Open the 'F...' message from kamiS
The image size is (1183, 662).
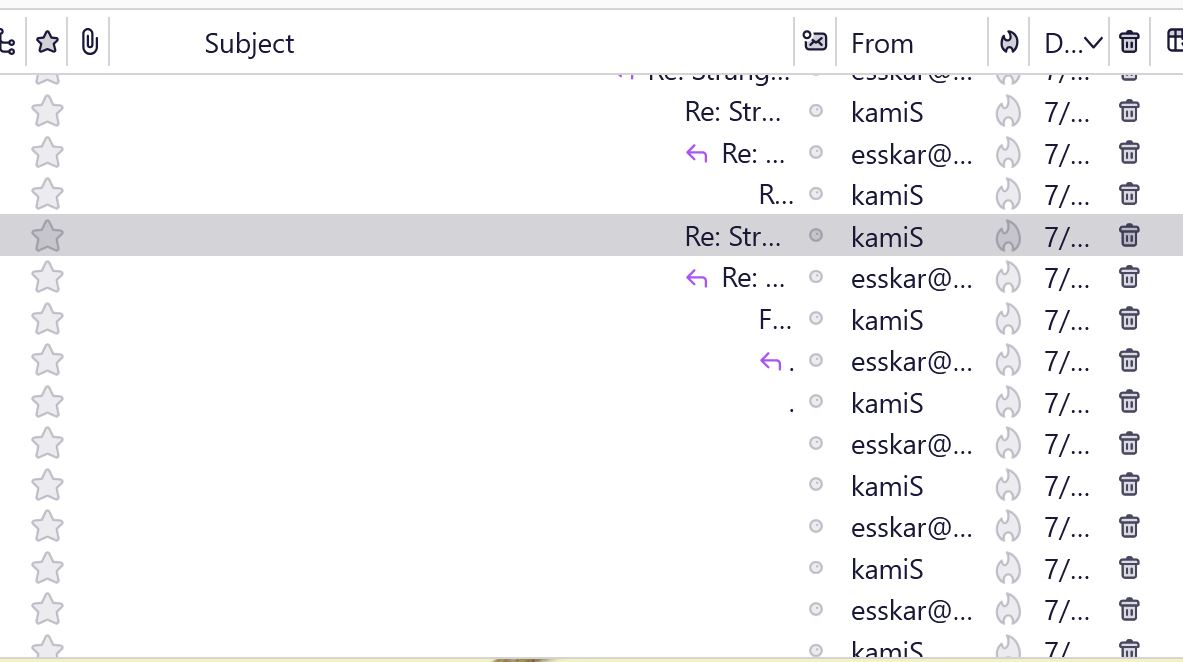775,320
